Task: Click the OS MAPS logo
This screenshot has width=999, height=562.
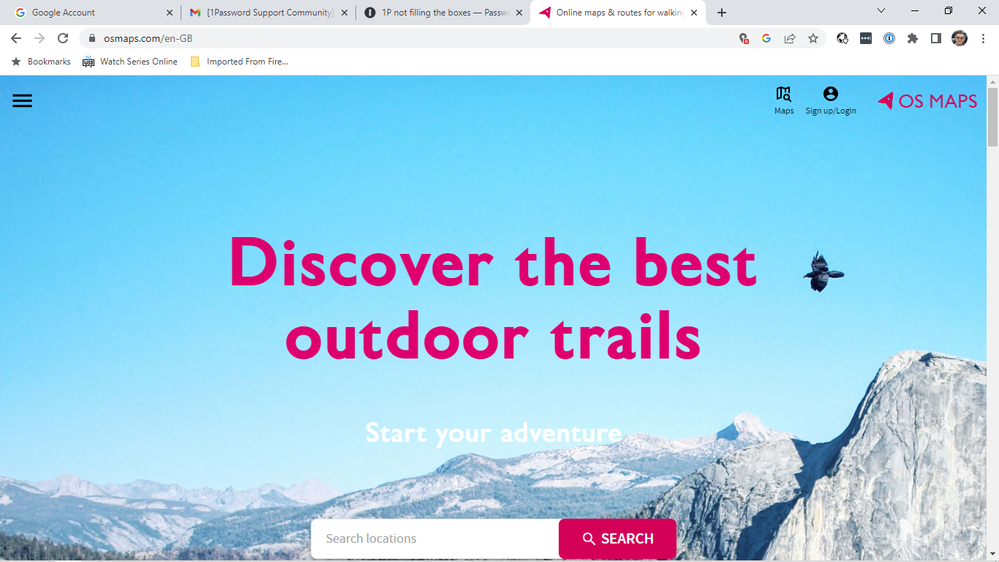Action: coord(928,101)
